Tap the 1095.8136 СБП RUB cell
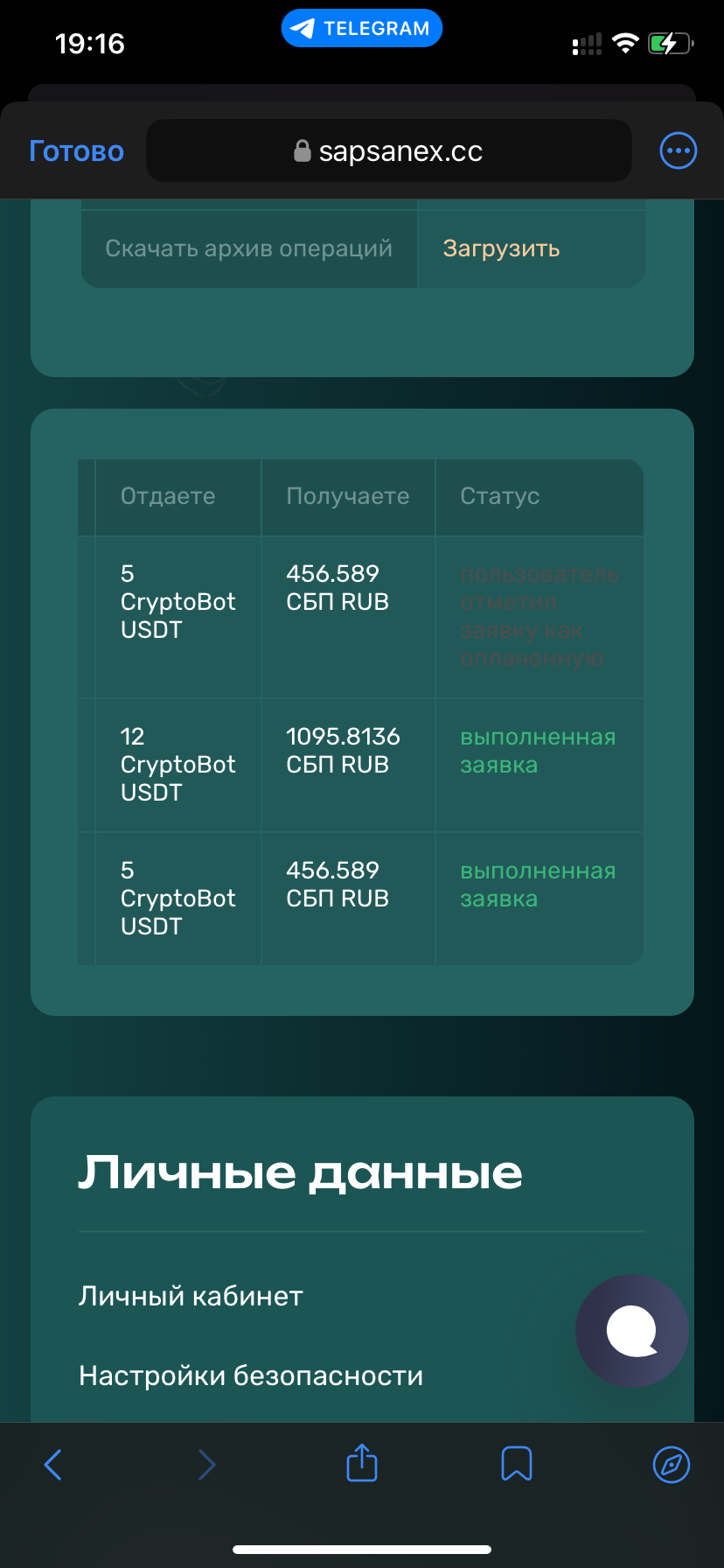The image size is (724, 1568). click(343, 750)
